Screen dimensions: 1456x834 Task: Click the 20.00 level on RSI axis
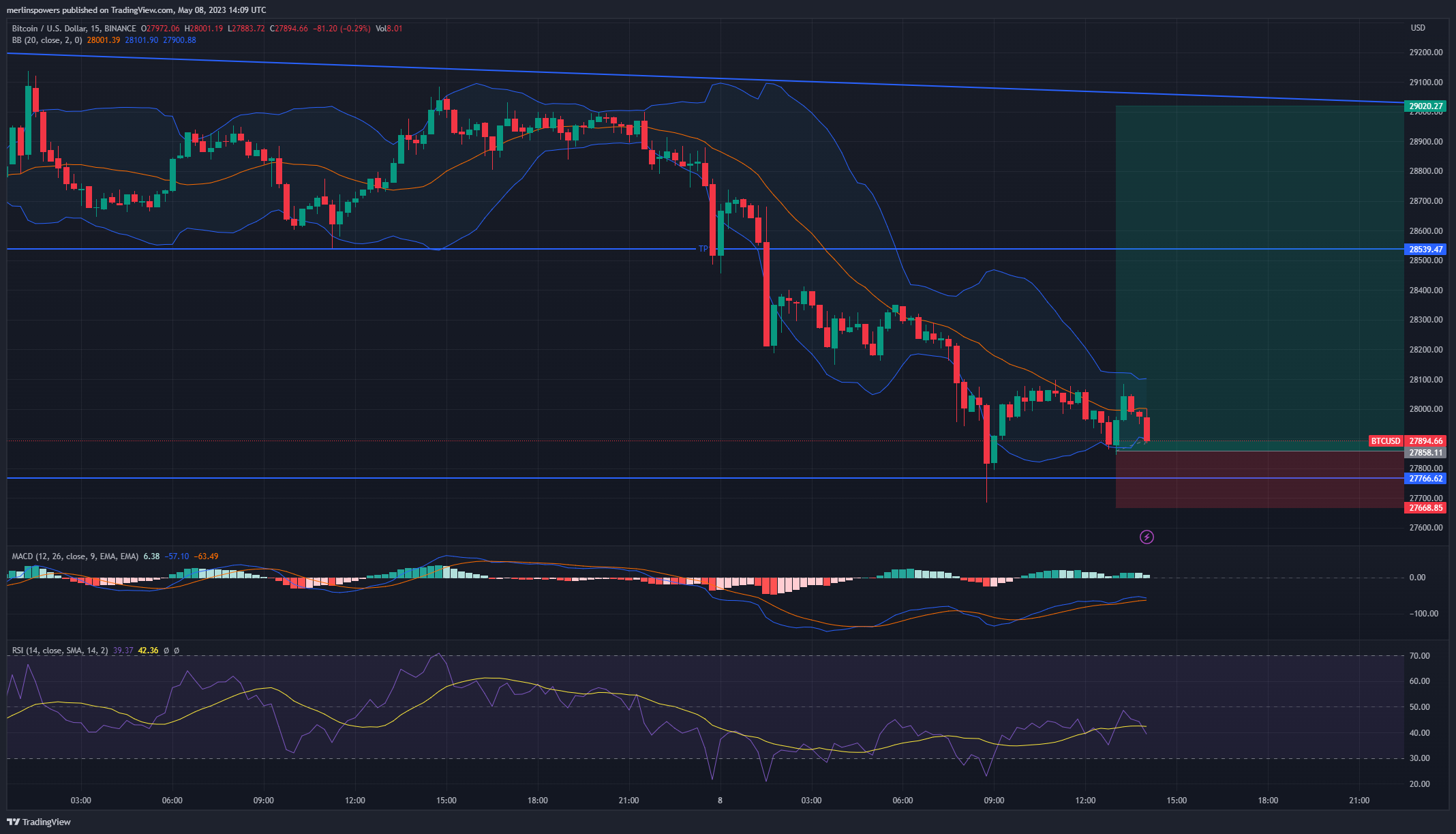tap(1420, 784)
